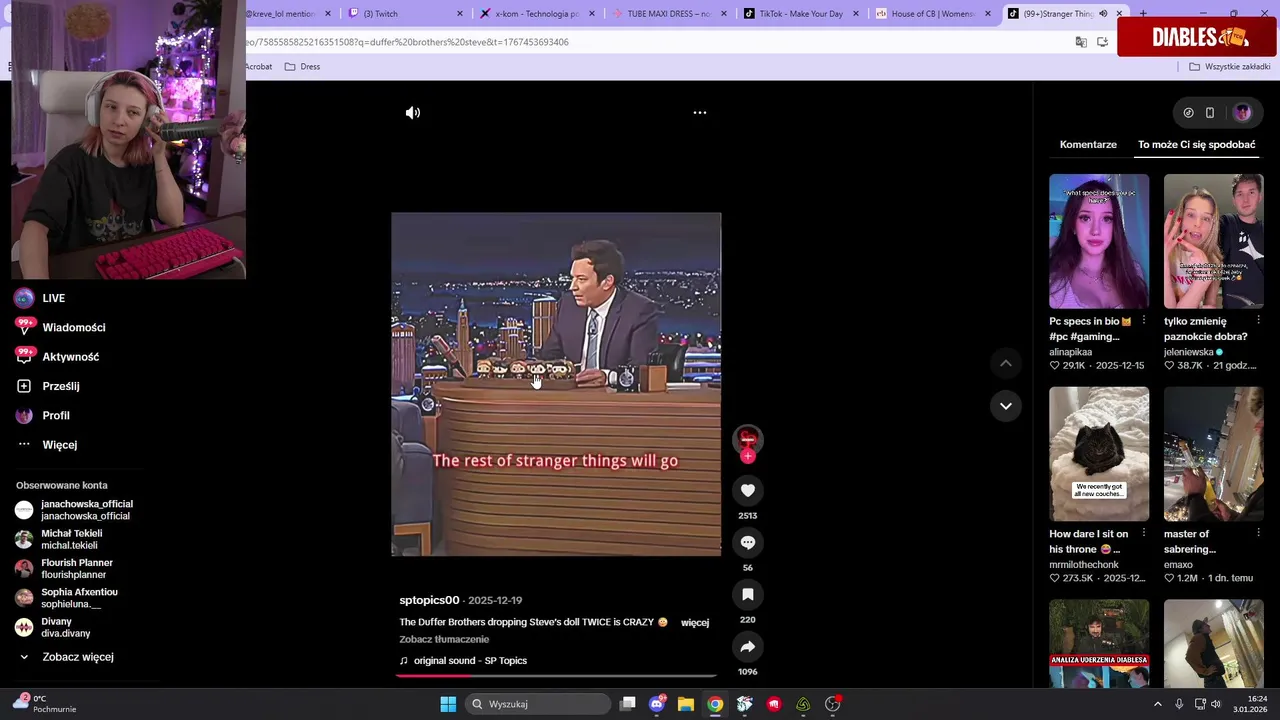Image resolution: width=1280 pixels, height=720 pixels.
Task: Open the green triangle app on the taskbar
Action: pos(803,704)
